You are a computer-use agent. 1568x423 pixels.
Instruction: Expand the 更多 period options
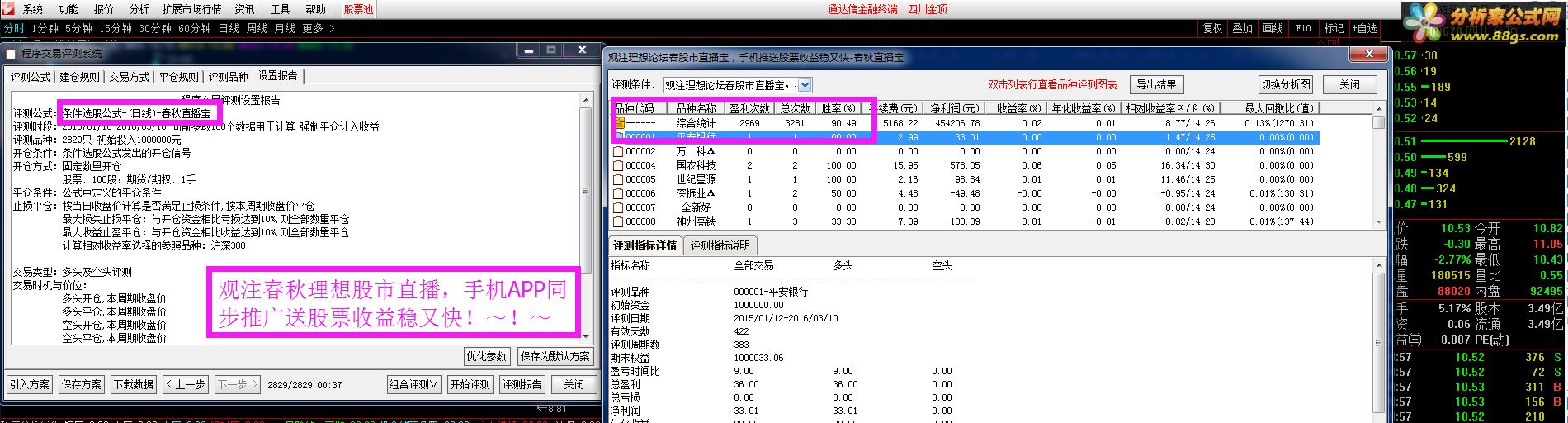pos(318,28)
